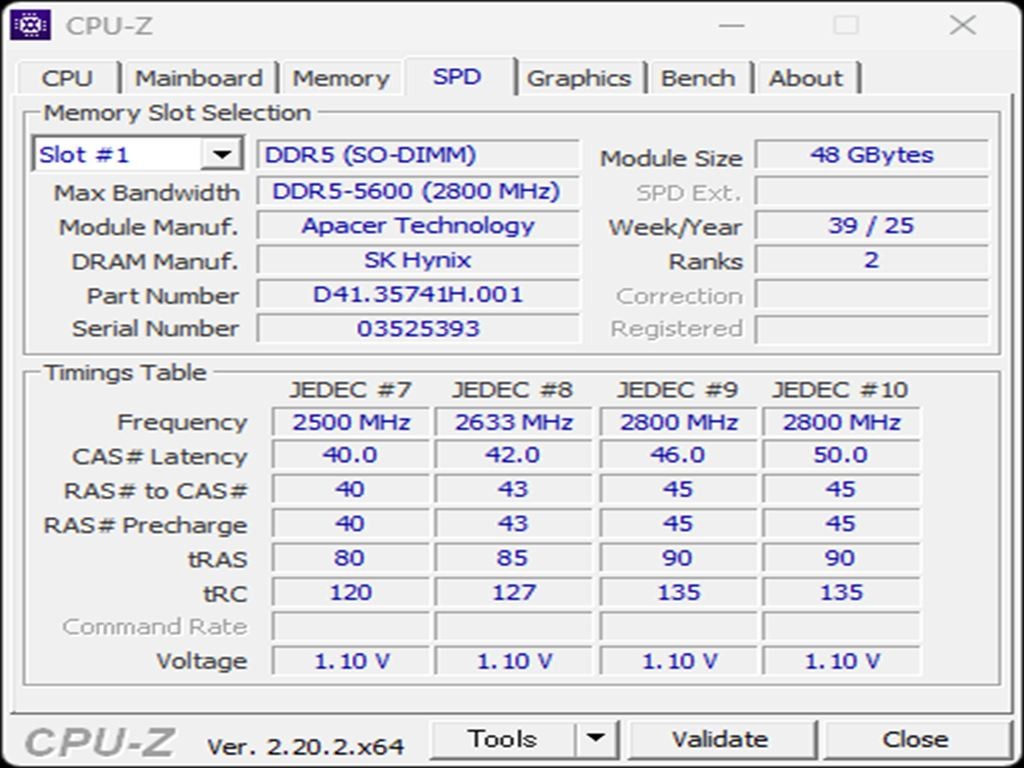Viewport: 1024px width, 768px height.
Task: Click the 2800 MHz frequency under JEDEC #9
Action: click(x=678, y=422)
